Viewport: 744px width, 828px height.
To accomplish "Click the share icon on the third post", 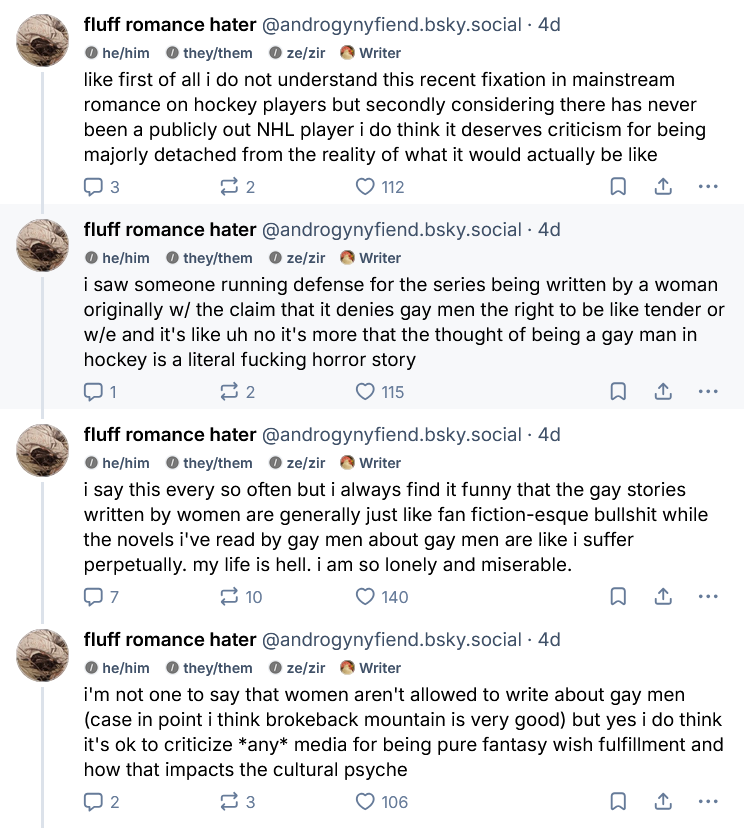I will [x=663, y=596].
